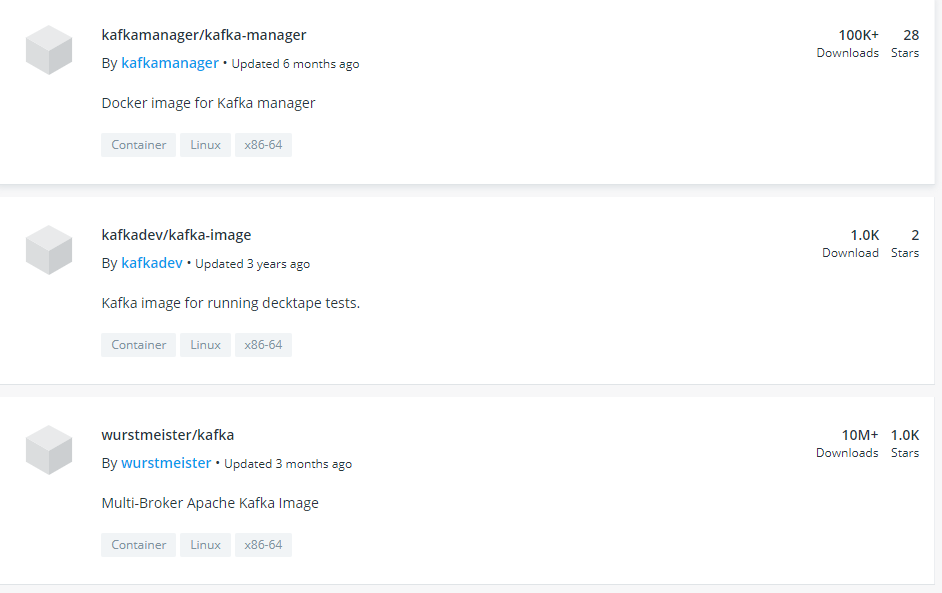Click the kafkamanager/kafka-manager cube icon
The width and height of the screenshot is (942, 593).
49,50
